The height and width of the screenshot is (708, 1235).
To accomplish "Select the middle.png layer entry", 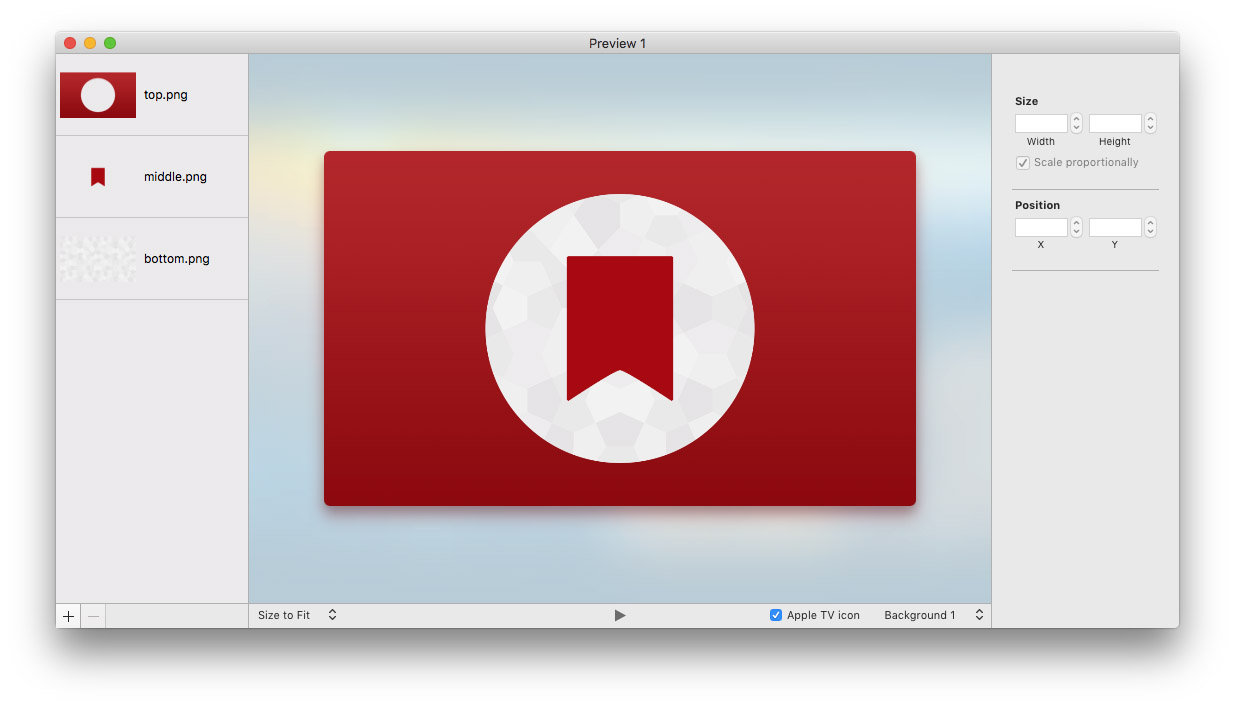I will [175, 176].
